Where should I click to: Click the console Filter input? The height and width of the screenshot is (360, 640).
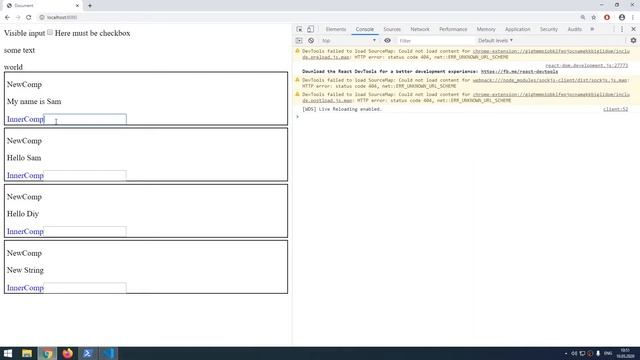[x=436, y=41]
